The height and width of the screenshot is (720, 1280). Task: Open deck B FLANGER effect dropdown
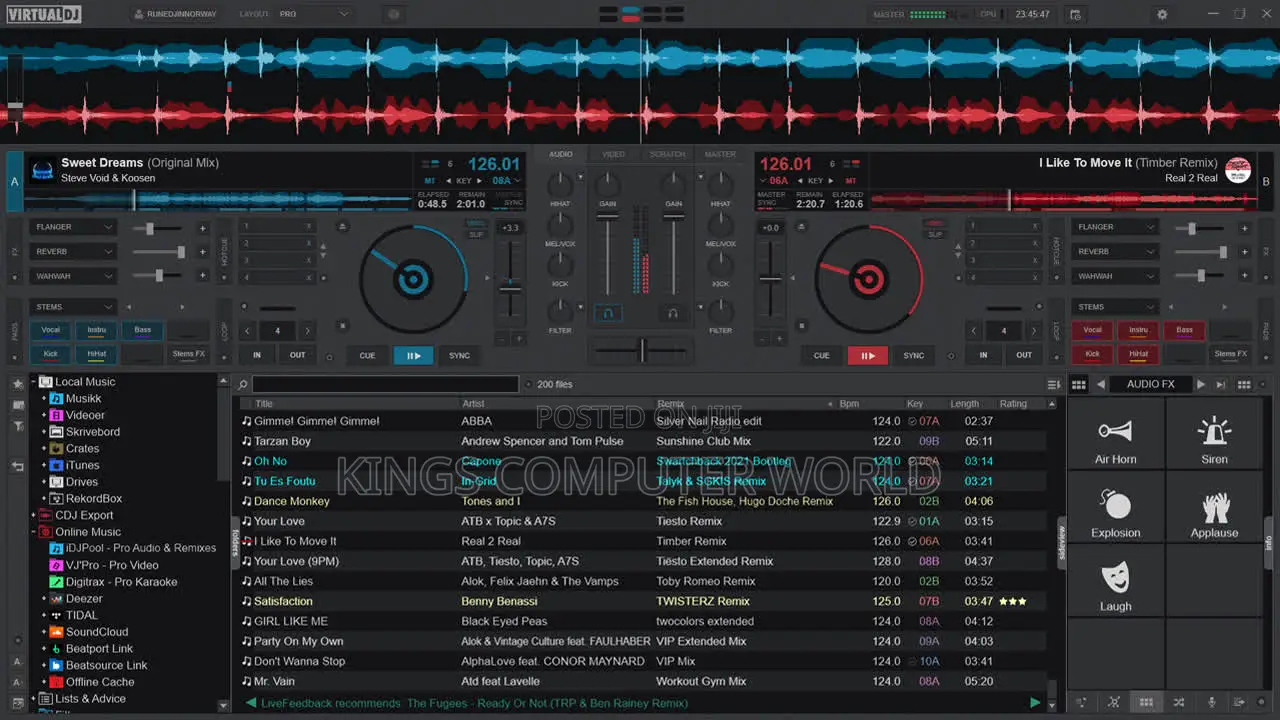coord(1116,227)
